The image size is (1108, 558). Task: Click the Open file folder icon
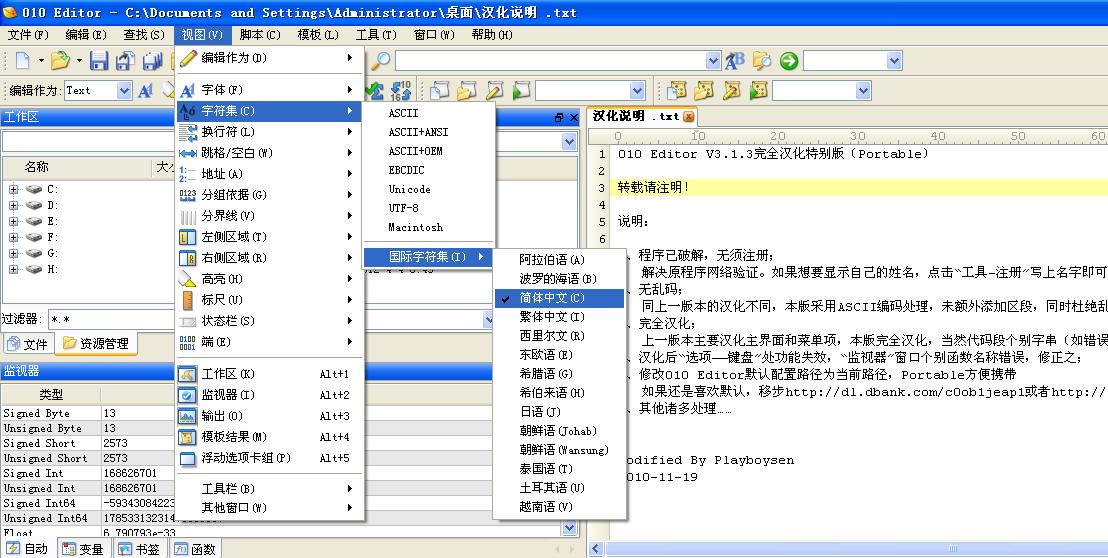[x=60, y=61]
